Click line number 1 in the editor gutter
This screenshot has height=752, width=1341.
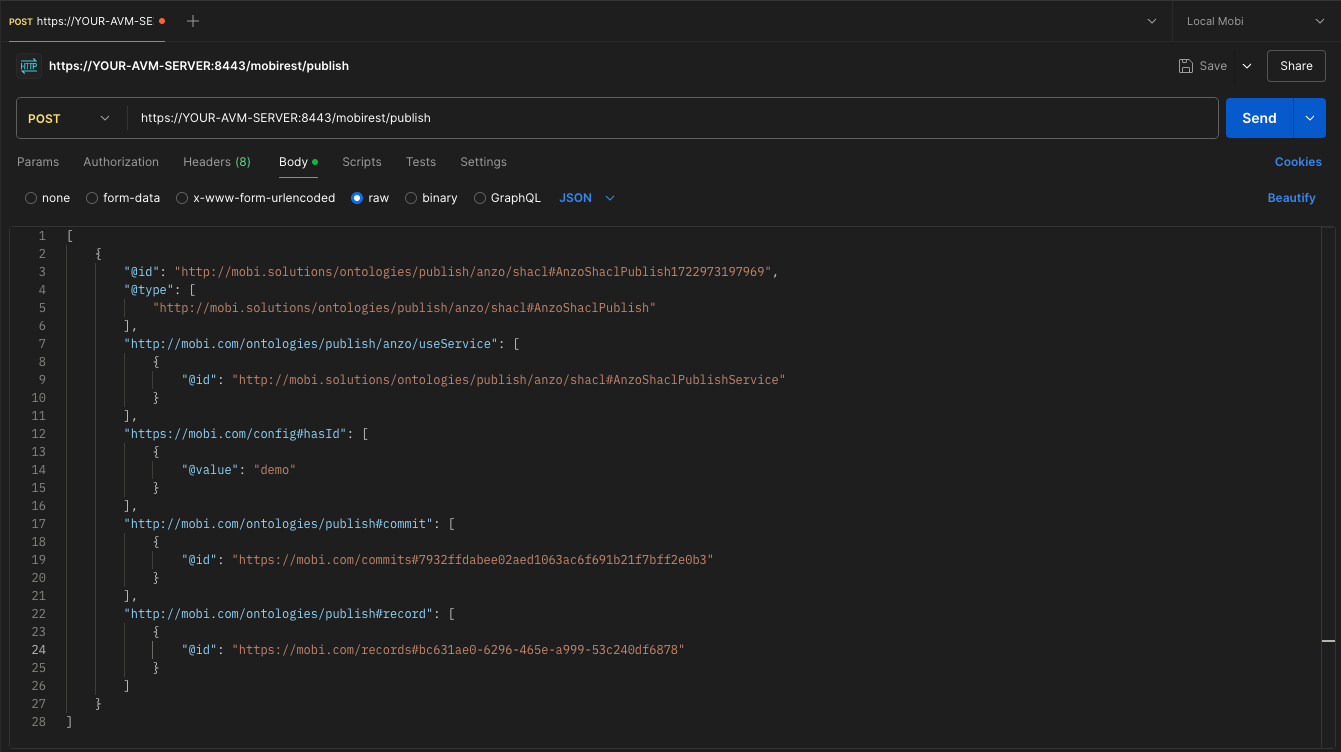[42, 236]
